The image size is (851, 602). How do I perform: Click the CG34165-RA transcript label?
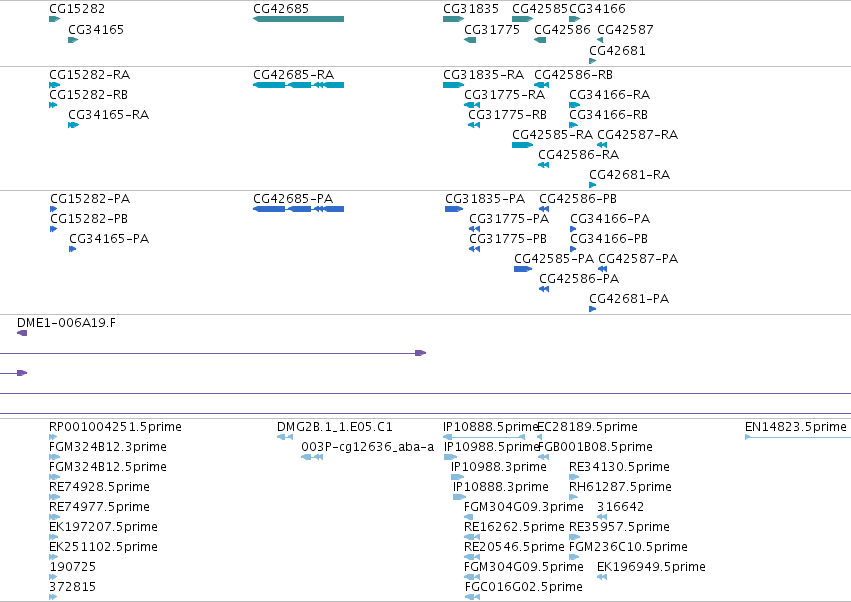[x=109, y=115]
